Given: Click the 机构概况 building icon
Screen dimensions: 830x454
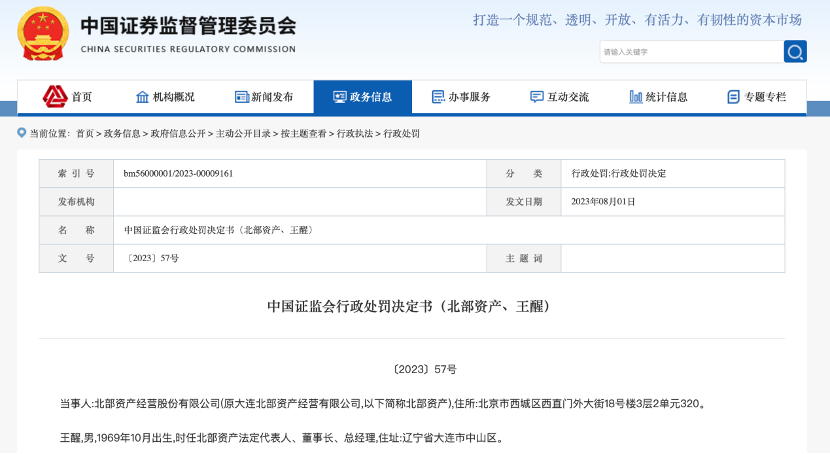Looking at the screenshot, I should [142, 97].
